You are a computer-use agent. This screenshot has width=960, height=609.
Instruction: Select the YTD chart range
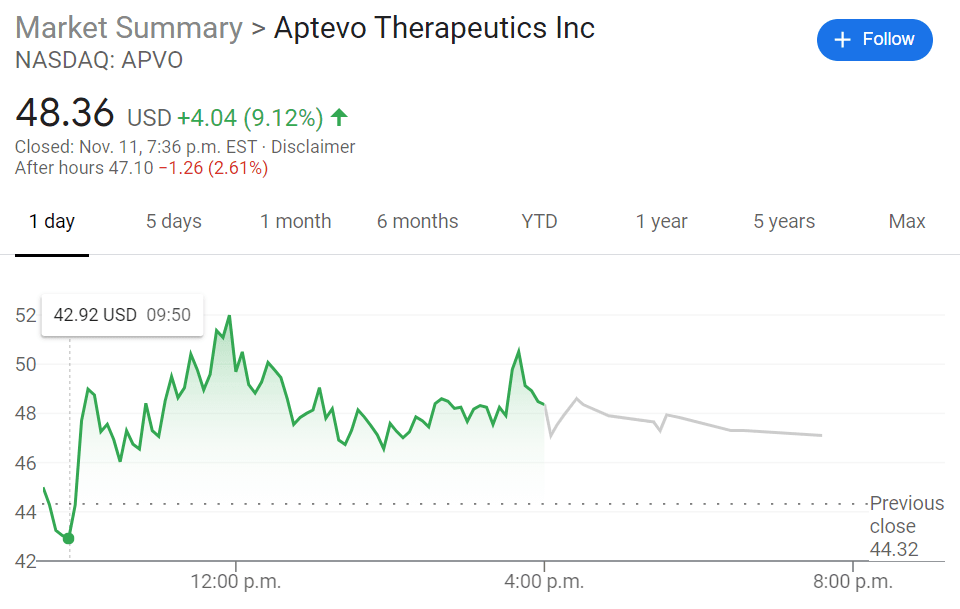539,221
